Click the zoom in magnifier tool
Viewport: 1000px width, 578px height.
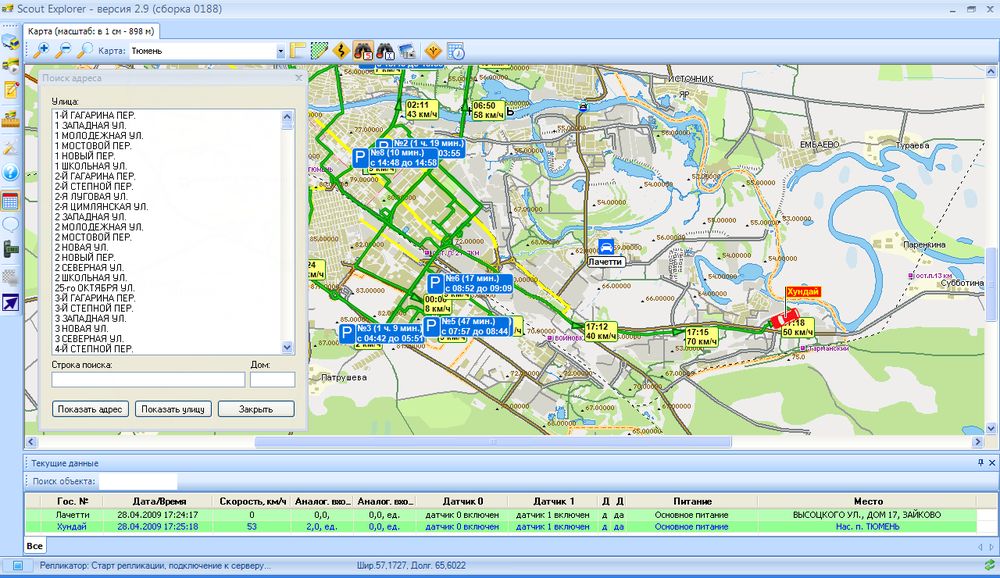tap(41, 50)
